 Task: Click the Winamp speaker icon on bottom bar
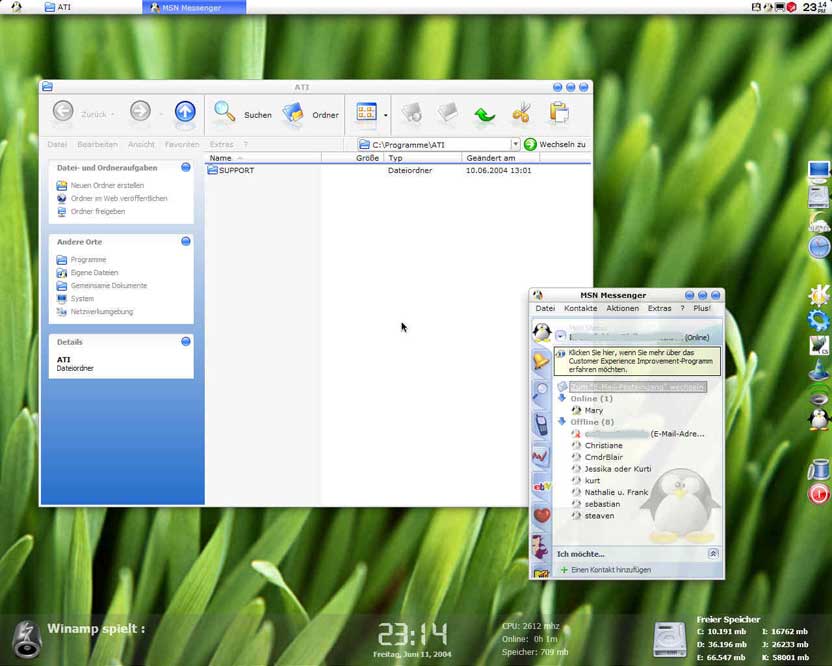click(x=27, y=639)
